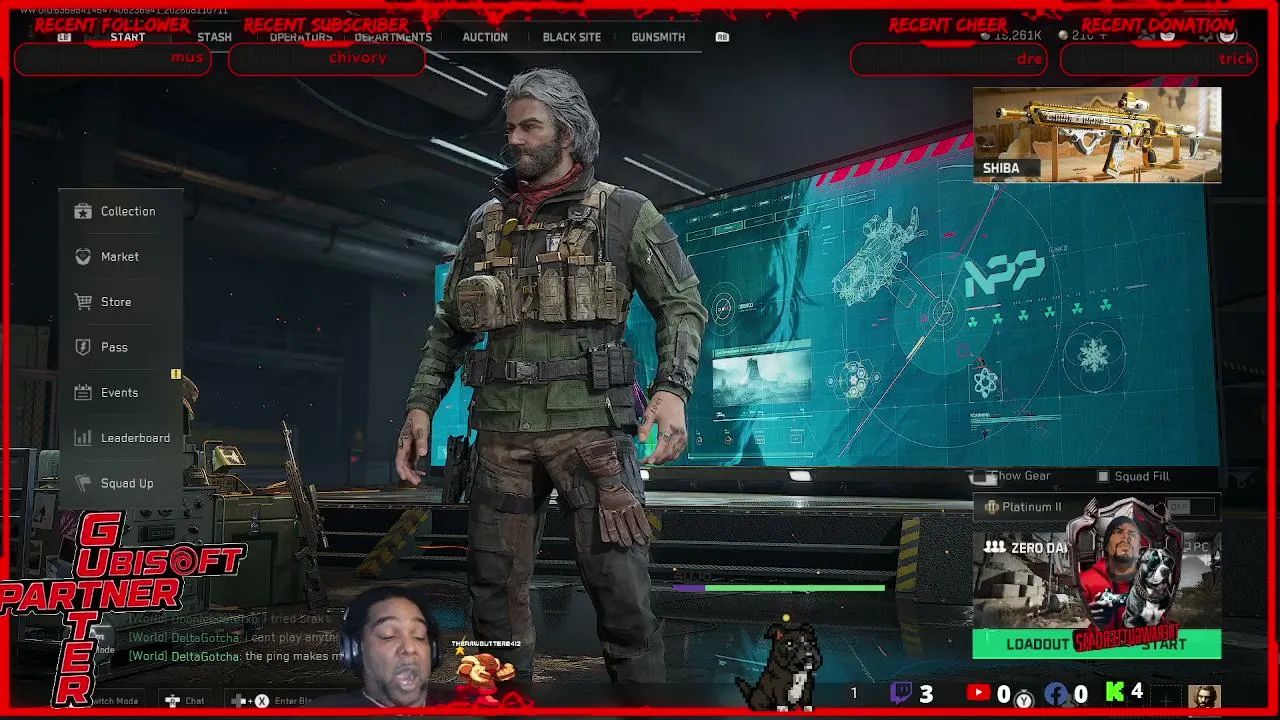Viewport: 1280px width, 720px height.
Task: Select Market in the side menu
Action: click(x=120, y=257)
